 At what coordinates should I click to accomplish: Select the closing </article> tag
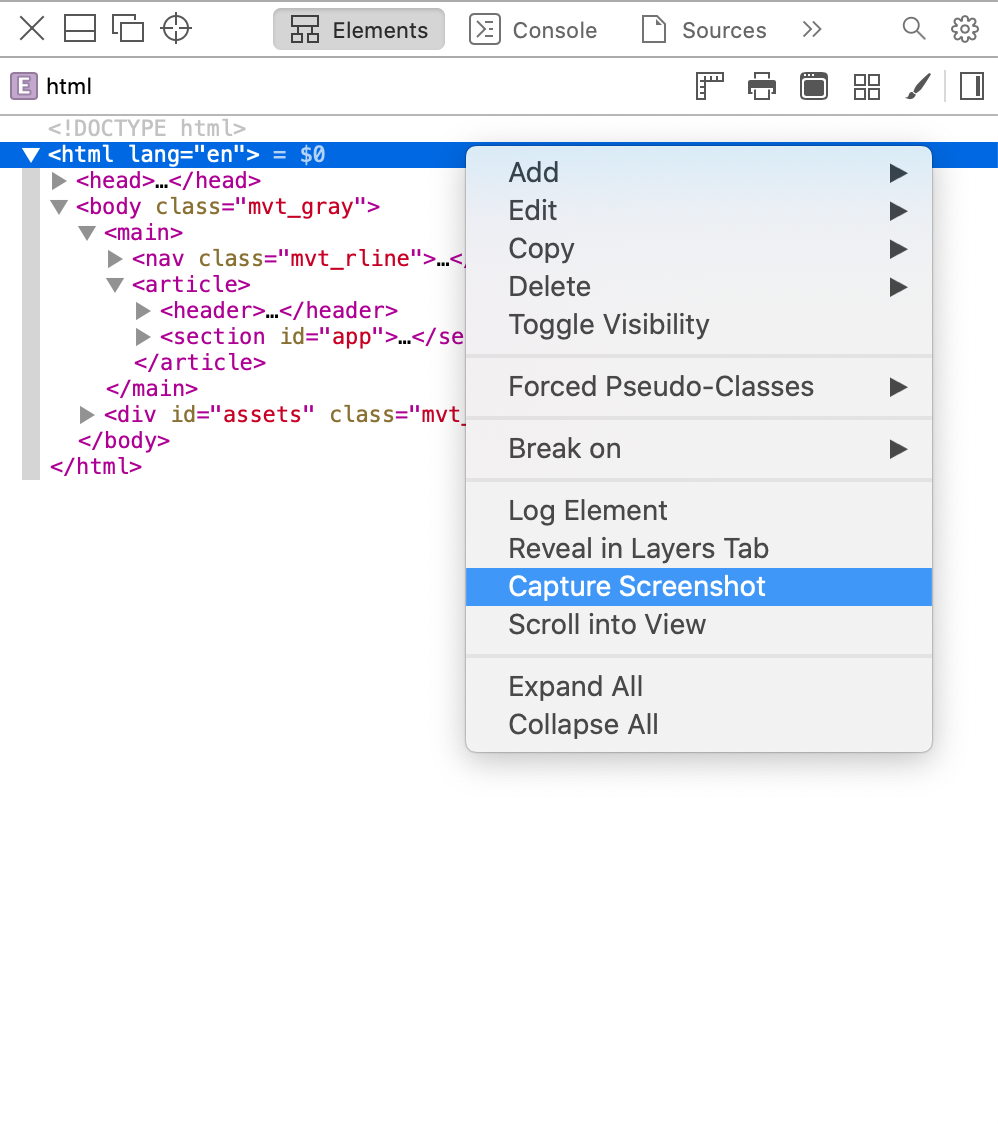tap(200, 363)
